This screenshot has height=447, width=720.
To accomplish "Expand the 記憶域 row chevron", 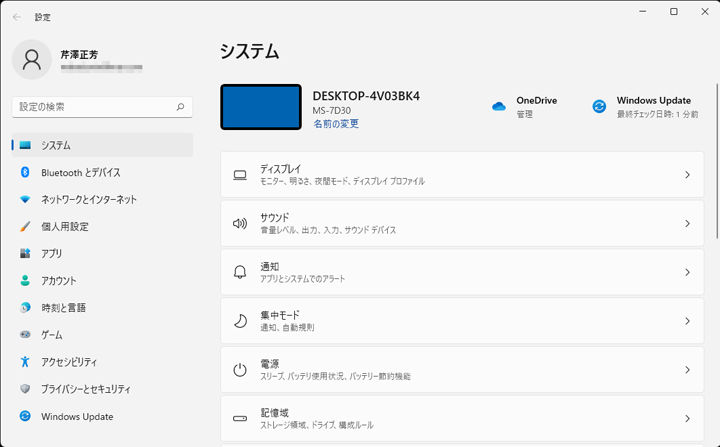I will tap(687, 419).
